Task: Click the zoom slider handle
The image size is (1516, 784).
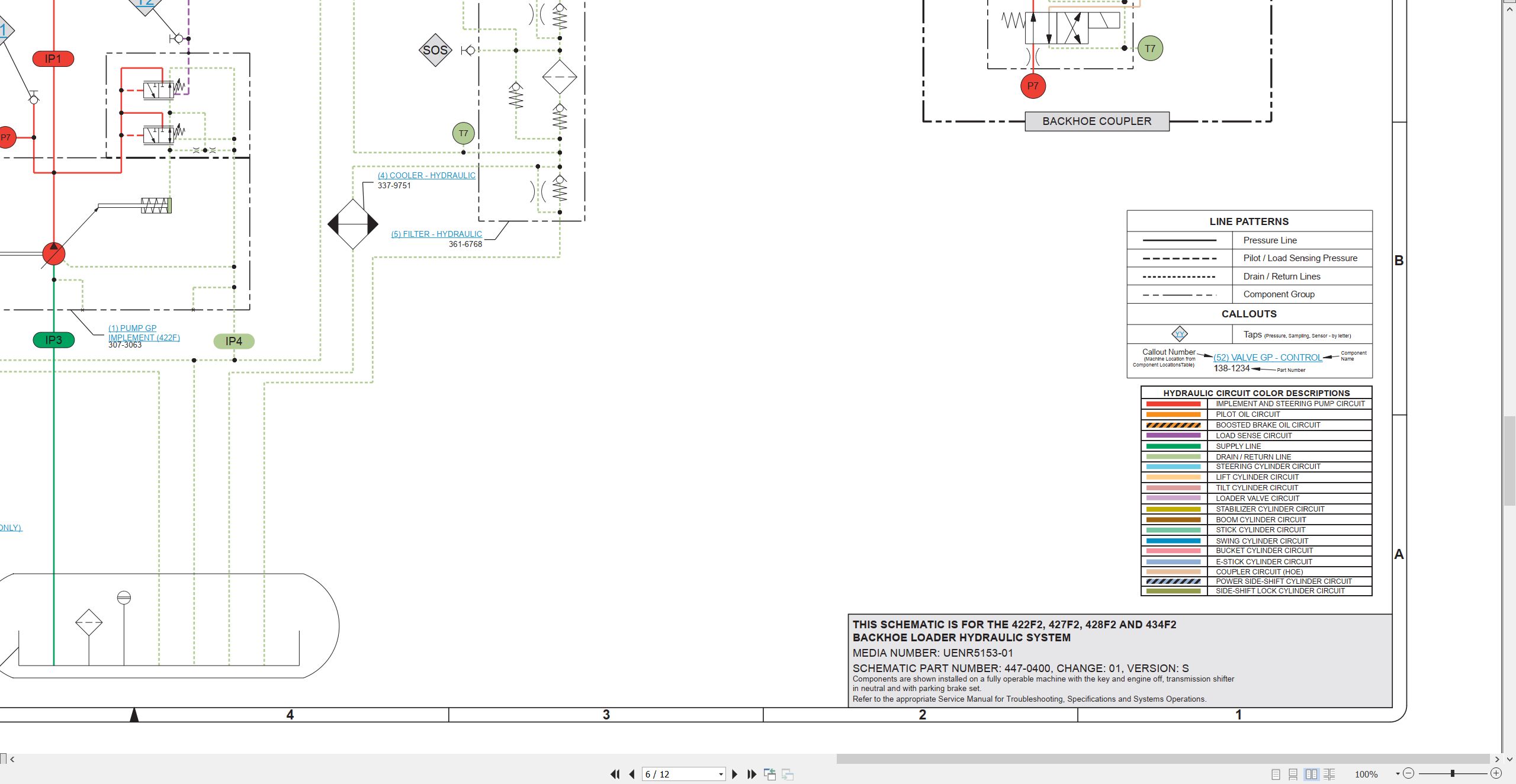Action: point(1452,773)
